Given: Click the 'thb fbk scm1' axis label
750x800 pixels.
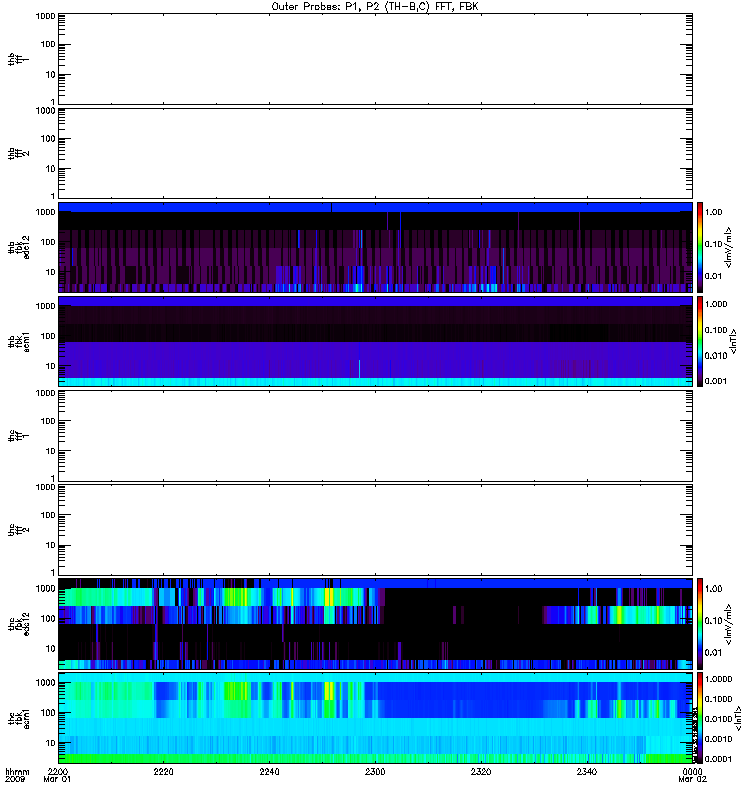Looking at the screenshot, I should tap(18, 341).
